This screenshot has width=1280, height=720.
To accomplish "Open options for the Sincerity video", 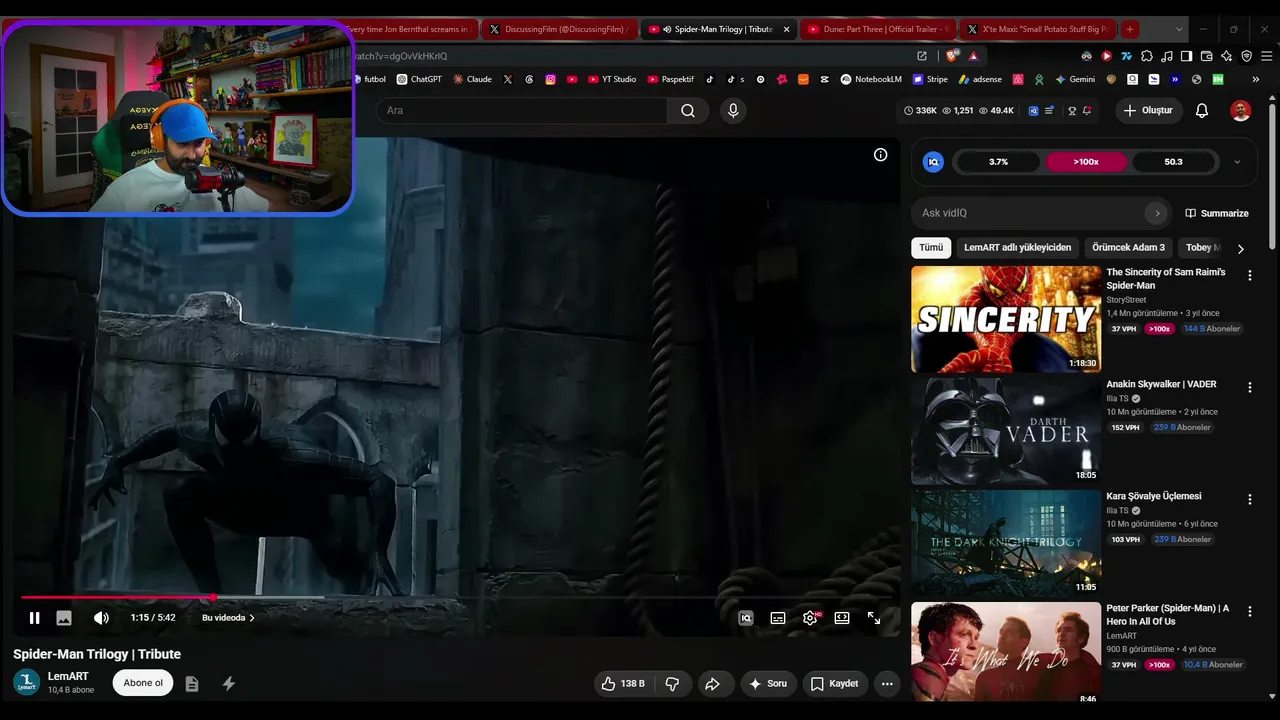I will tap(1249, 275).
